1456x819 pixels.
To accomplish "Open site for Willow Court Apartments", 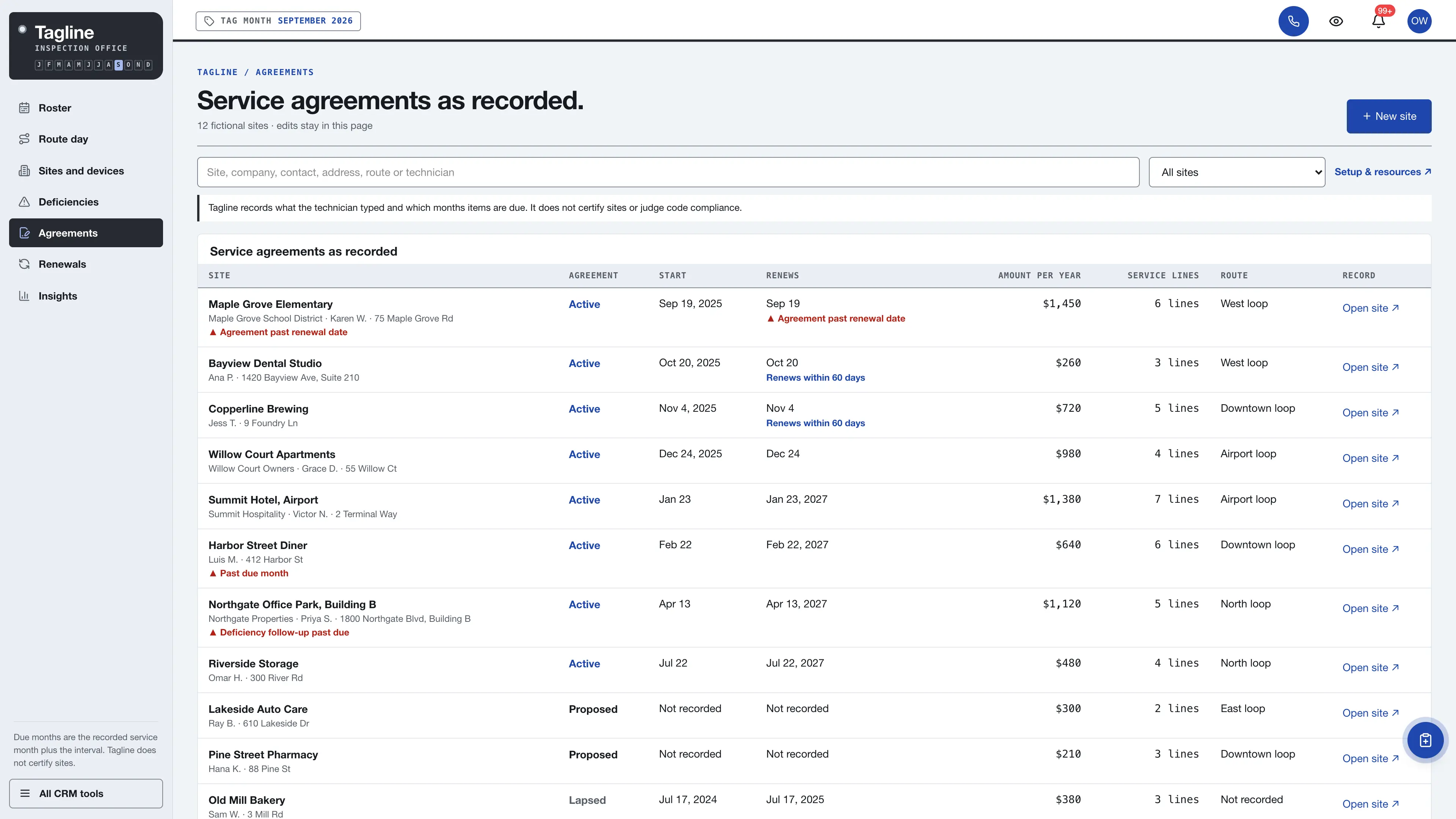I will tap(1371, 458).
